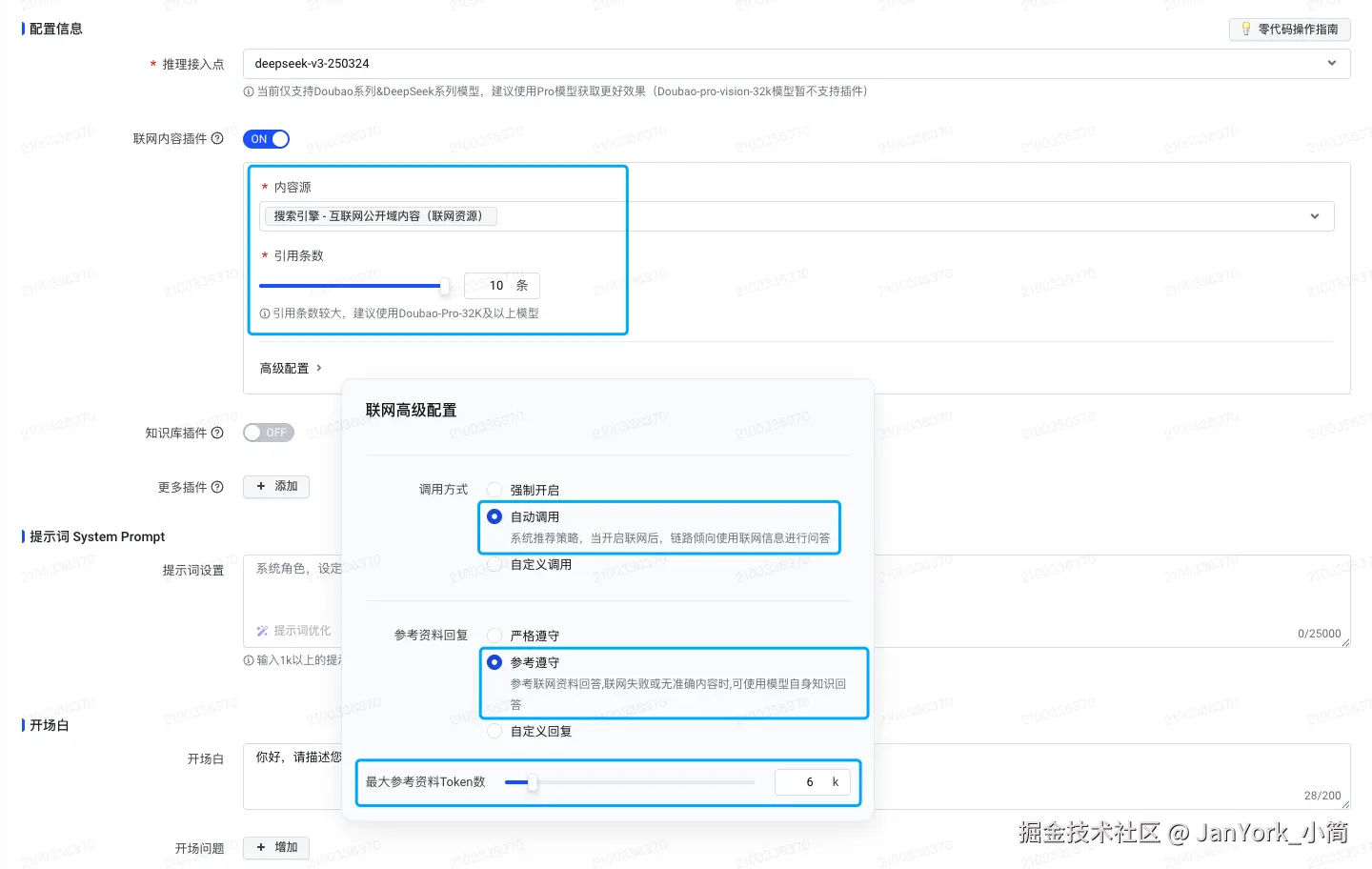Click the 提示词 System Prompt section heading
Image resolution: width=1372 pixels, height=869 pixels.
(97, 536)
